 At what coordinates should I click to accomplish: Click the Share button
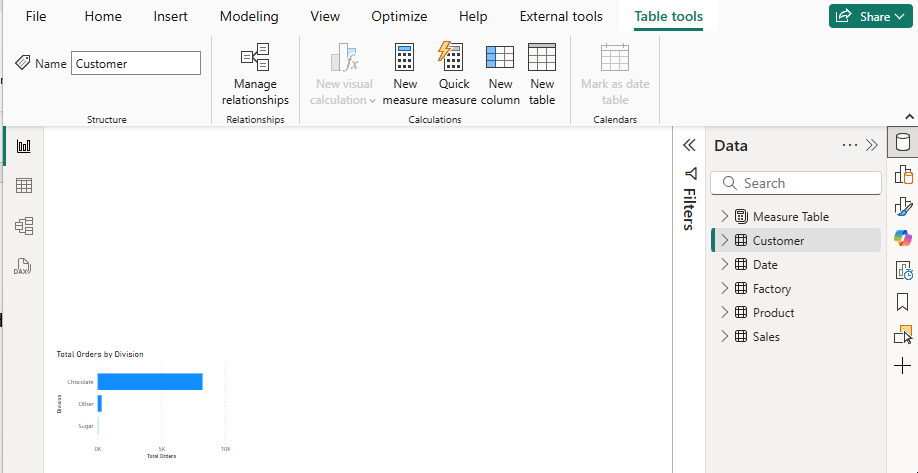pos(871,16)
